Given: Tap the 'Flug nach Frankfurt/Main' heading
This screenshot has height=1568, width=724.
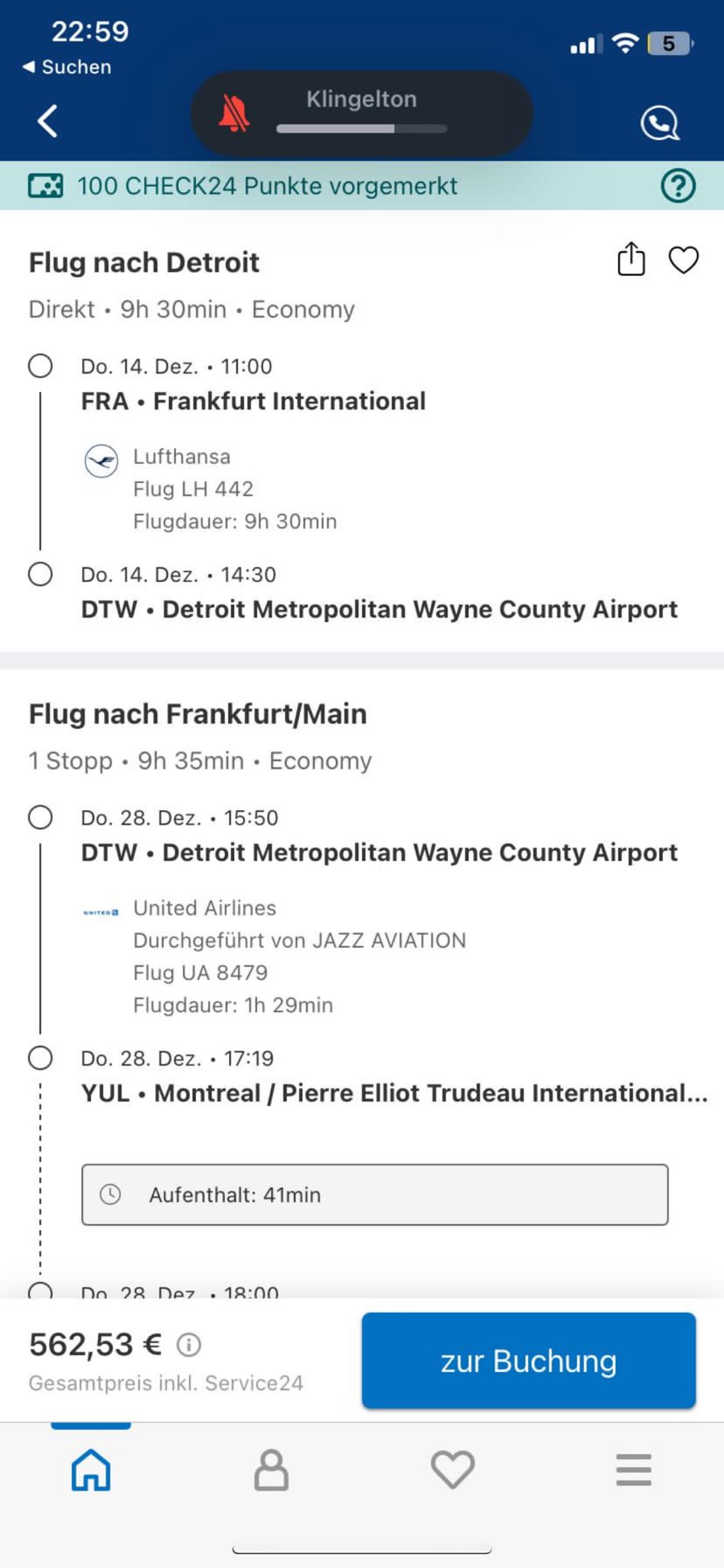Looking at the screenshot, I should (197, 714).
